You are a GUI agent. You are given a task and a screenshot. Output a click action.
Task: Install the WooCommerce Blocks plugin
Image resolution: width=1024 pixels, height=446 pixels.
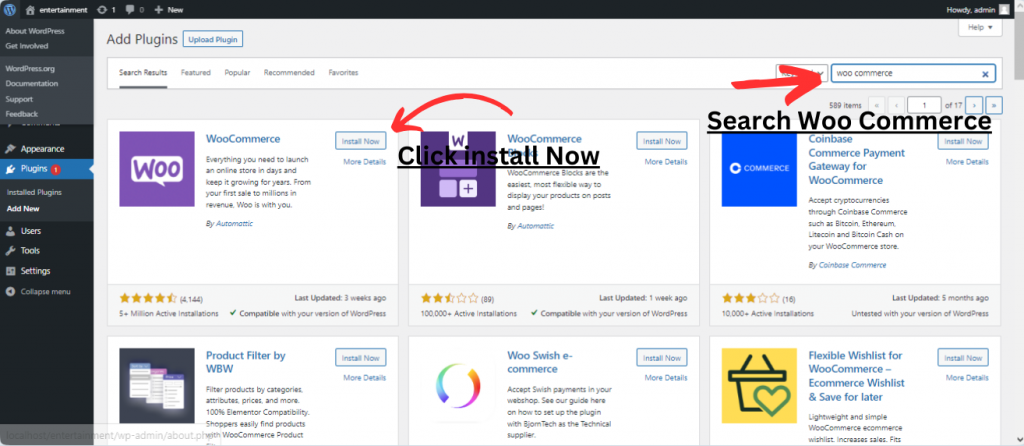tap(662, 141)
